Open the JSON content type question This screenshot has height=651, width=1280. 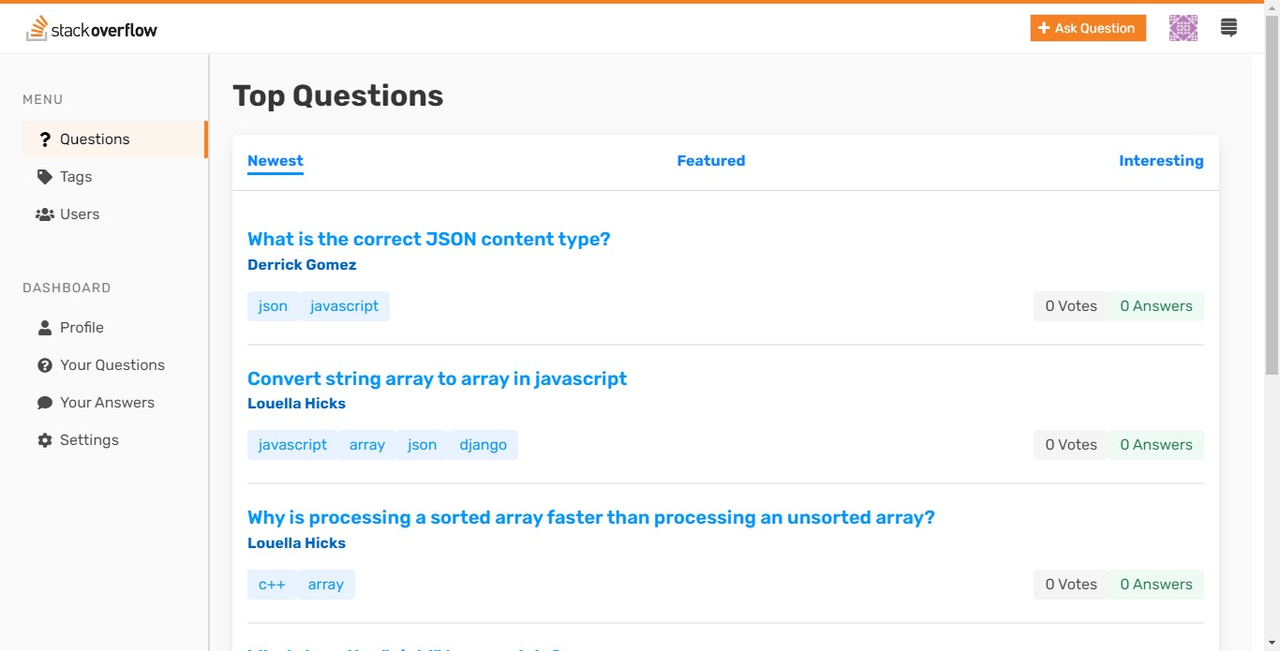coord(429,239)
